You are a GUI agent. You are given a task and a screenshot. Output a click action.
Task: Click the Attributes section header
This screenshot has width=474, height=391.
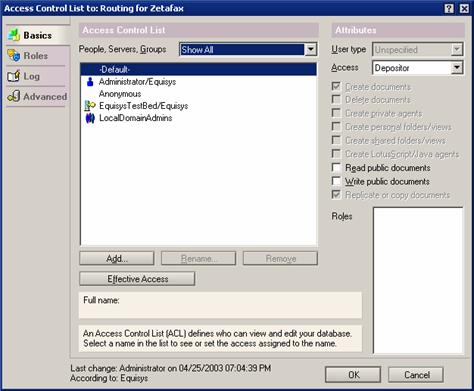click(x=398, y=30)
